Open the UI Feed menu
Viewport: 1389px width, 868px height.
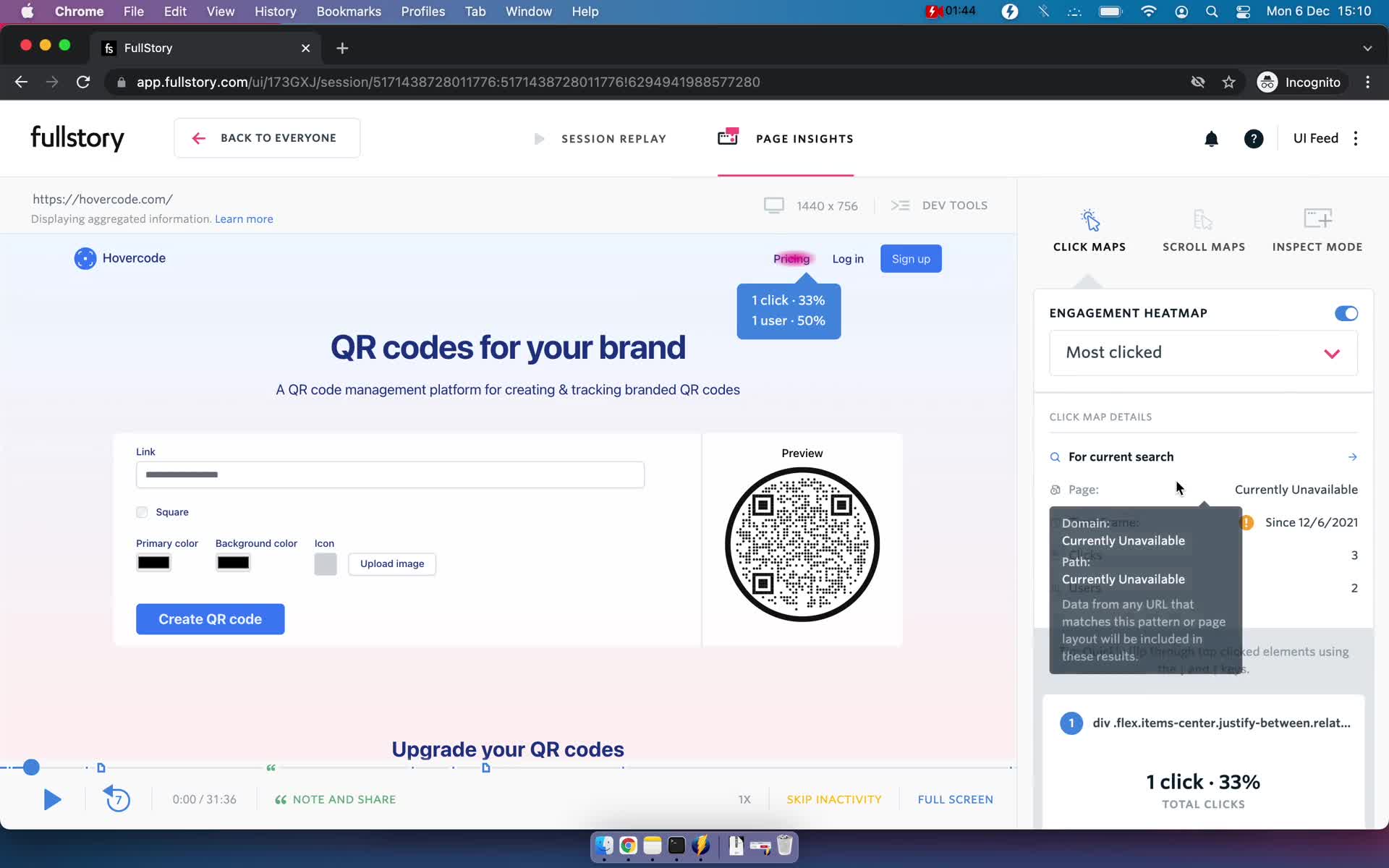[x=1357, y=138]
